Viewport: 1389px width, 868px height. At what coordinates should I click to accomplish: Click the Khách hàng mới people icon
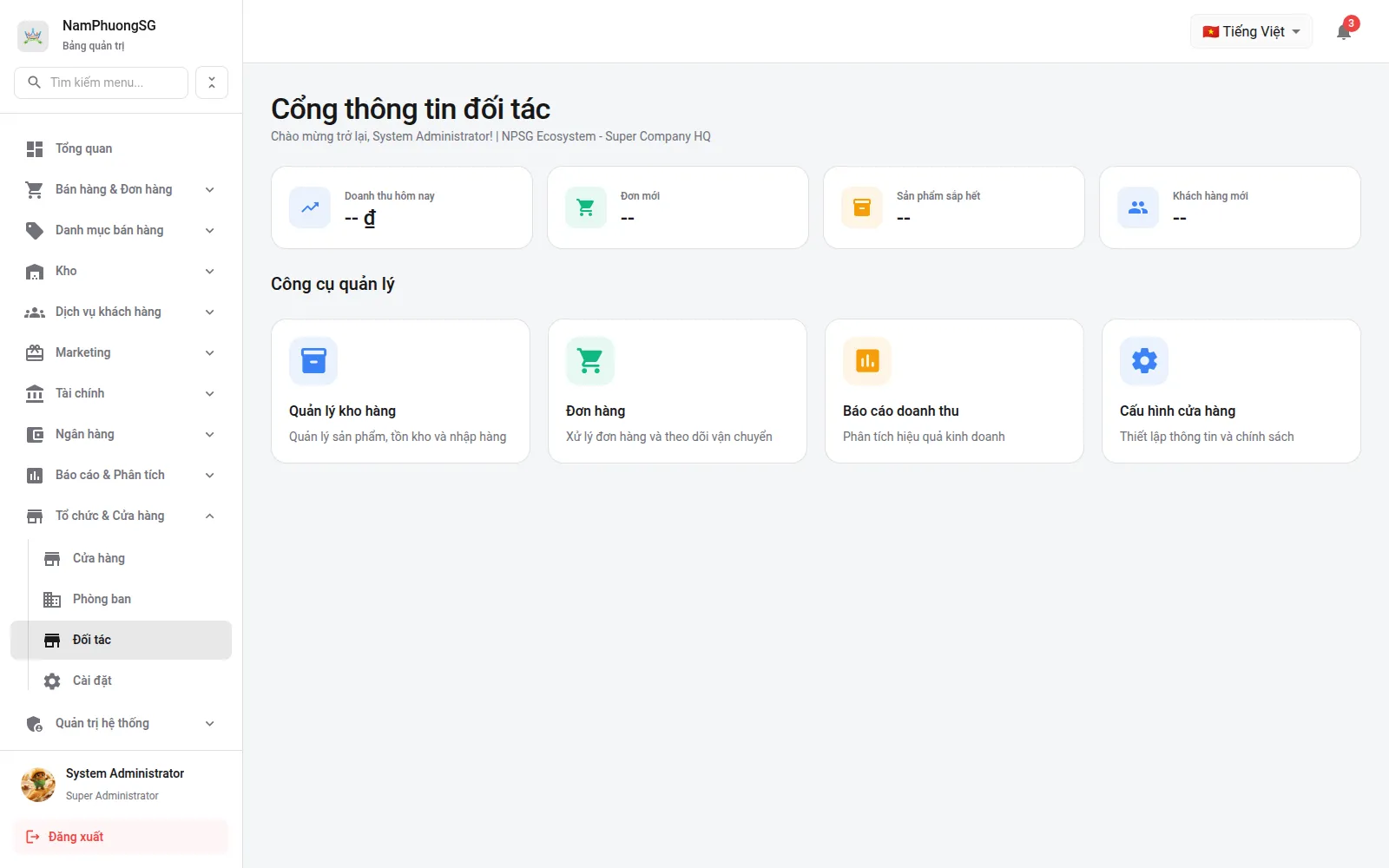[x=1138, y=207]
